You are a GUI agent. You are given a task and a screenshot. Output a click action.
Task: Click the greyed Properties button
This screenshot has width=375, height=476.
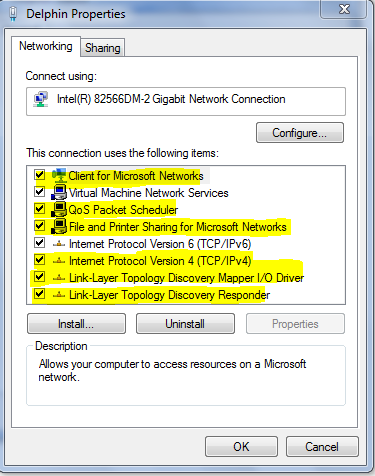[x=295, y=324]
